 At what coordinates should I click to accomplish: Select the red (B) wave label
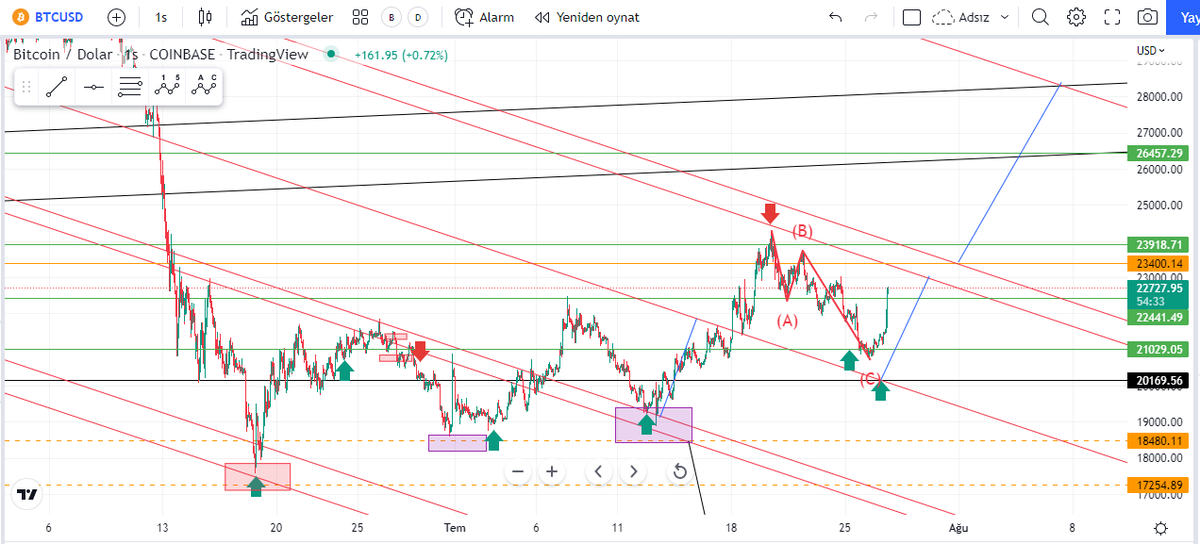point(802,231)
